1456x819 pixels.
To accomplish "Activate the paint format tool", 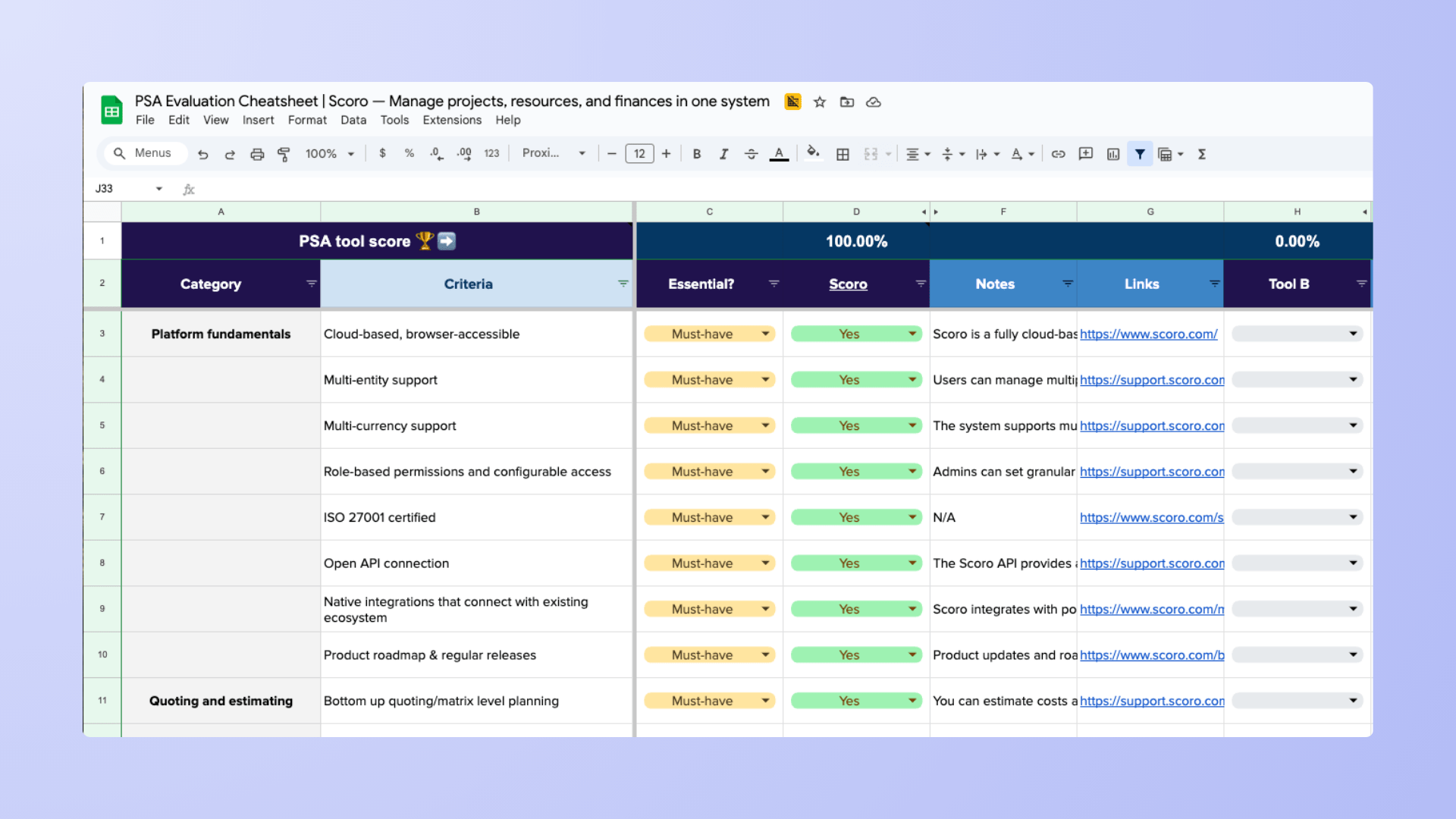I will click(x=284, y=154).
